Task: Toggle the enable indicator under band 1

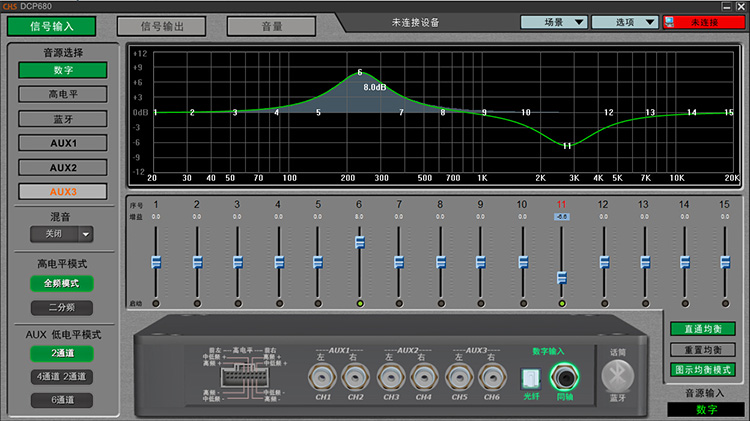Action: [x=156, y=303]
